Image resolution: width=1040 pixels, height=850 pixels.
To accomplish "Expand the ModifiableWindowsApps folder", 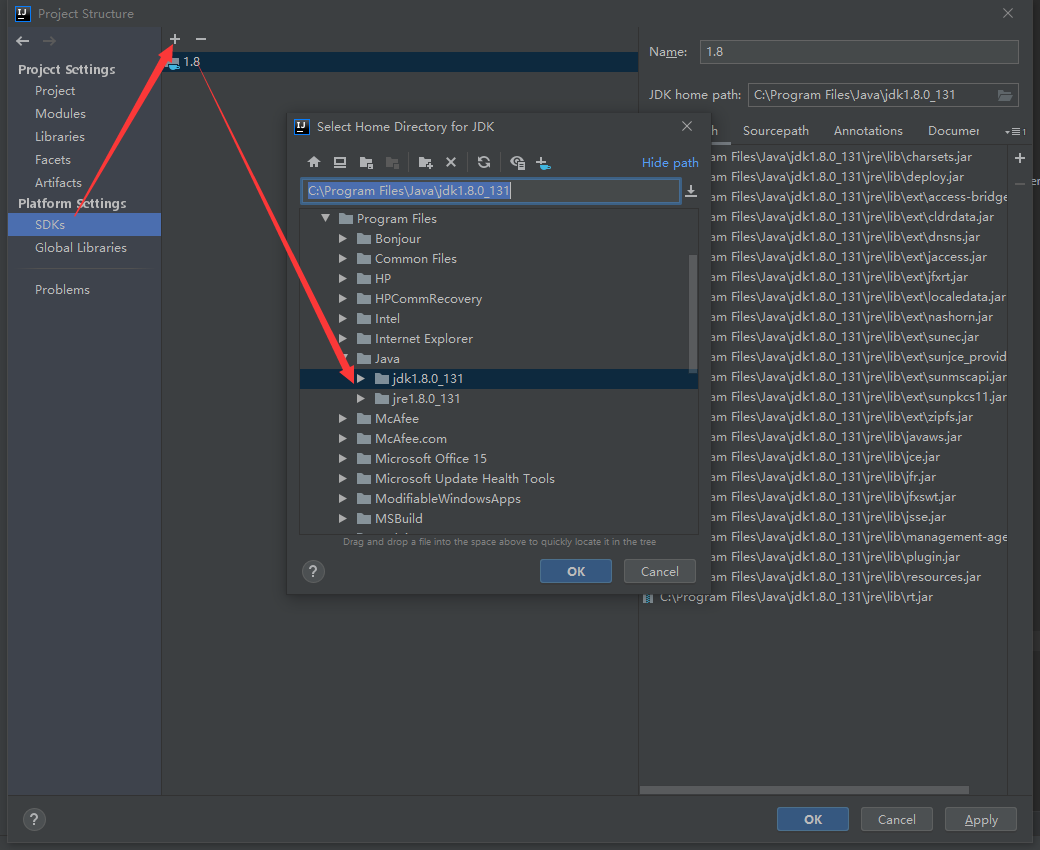I will [343, 499].
